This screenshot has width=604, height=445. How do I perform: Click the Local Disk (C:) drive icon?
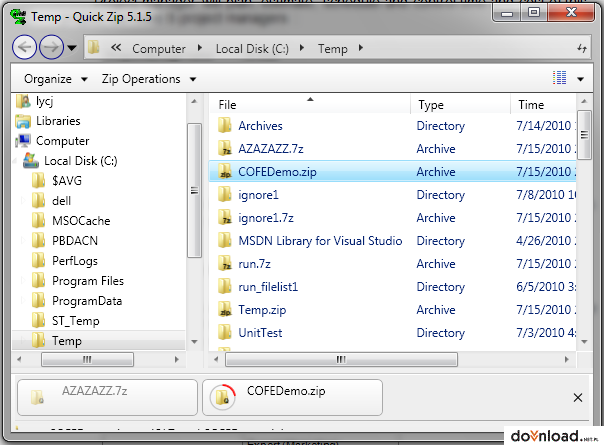coord(31,161)
